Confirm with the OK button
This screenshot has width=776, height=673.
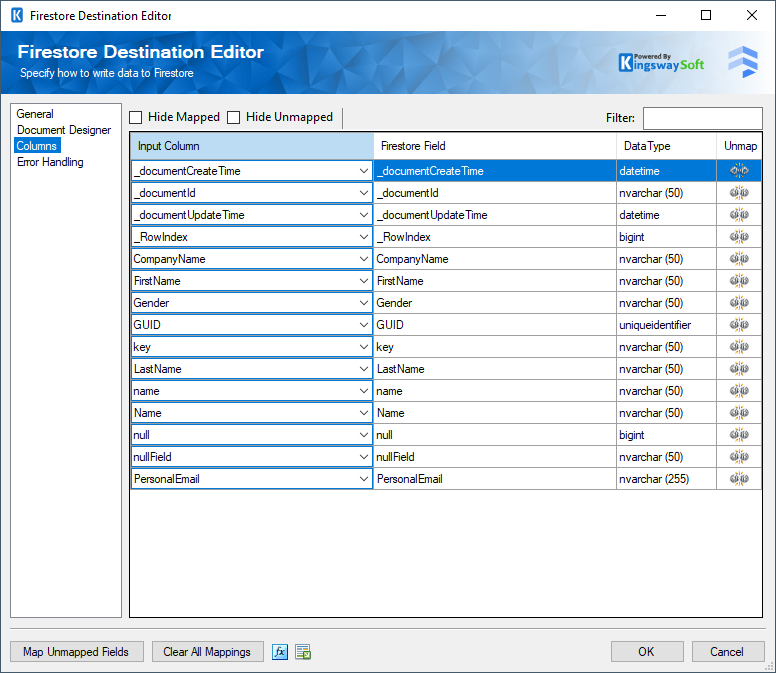pos(647,652)
